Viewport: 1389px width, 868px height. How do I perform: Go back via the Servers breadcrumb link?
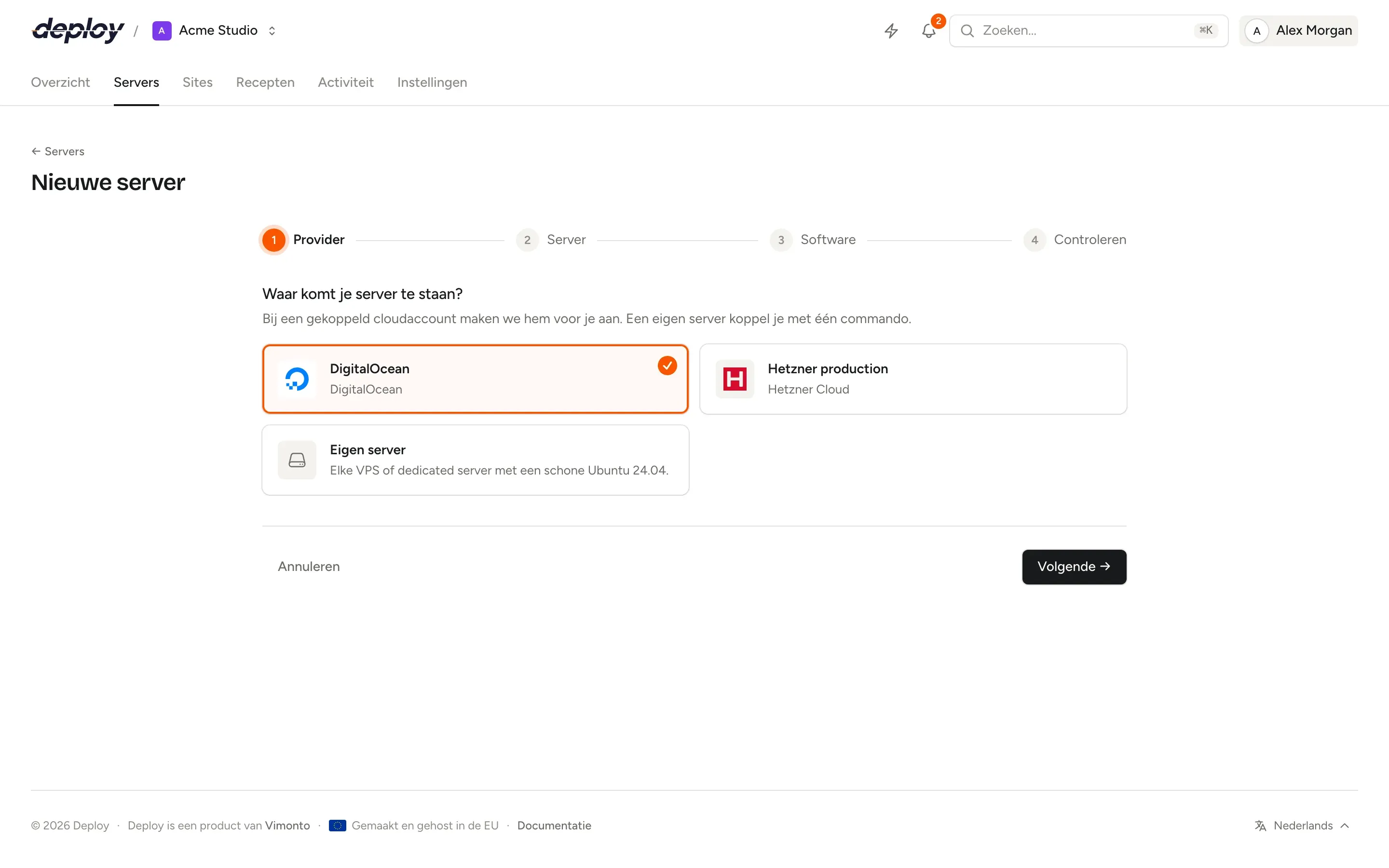[x=57, y=151]
